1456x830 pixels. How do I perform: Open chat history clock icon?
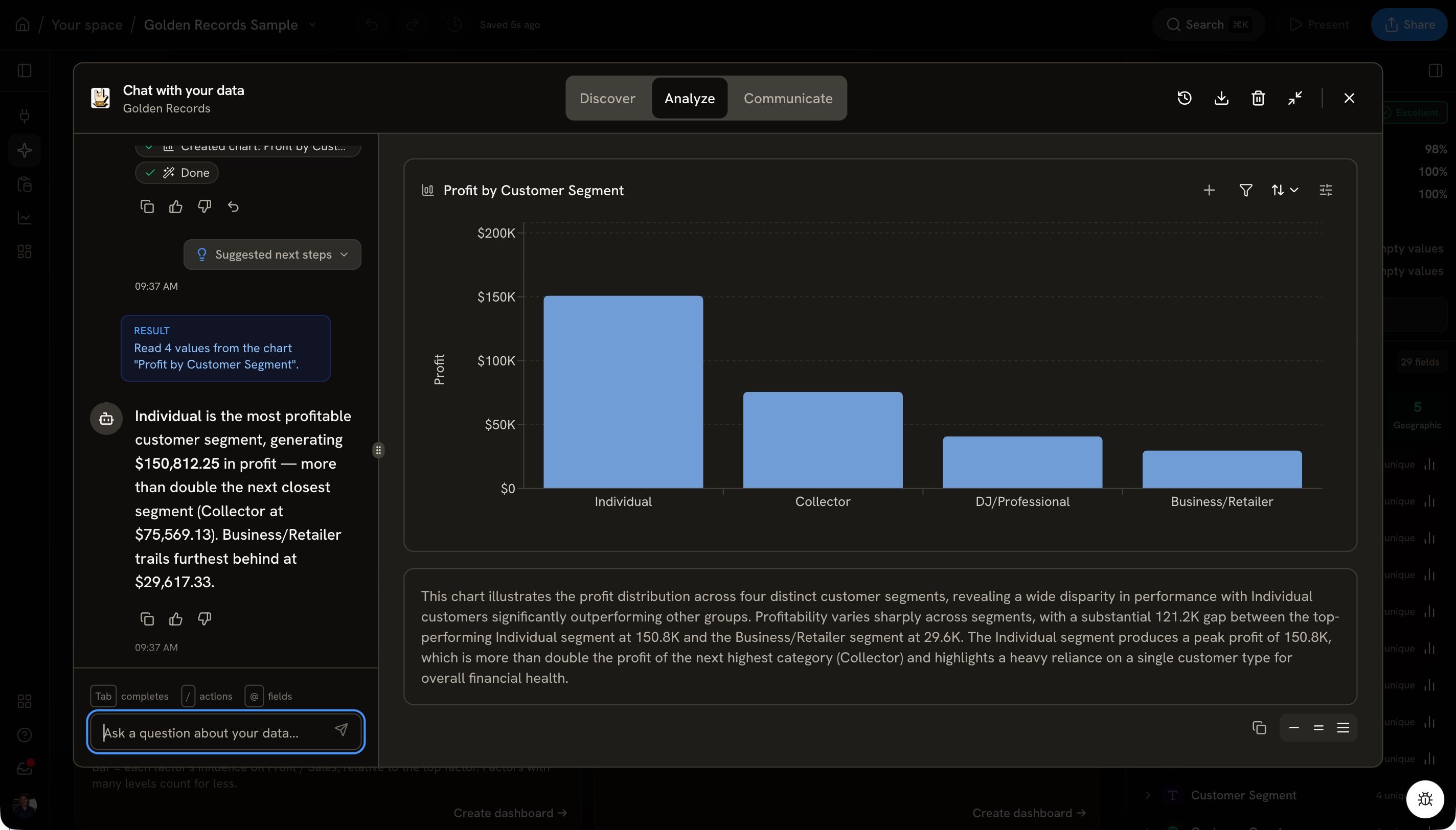click(x=1184, y=98)
